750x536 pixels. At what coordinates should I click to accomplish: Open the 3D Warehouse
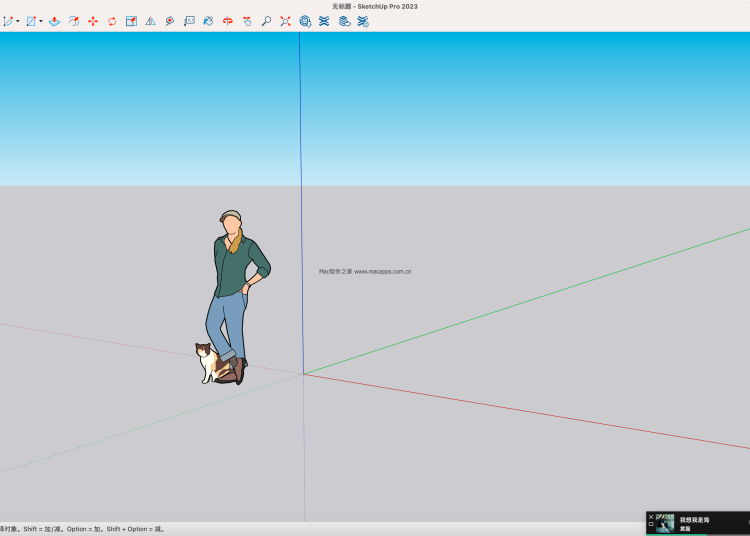pyautogui.click(x=305, y=21)
